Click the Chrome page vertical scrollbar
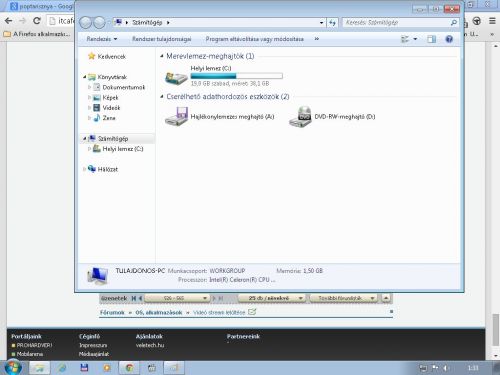500x375 pixels. (x=496, y=330)
